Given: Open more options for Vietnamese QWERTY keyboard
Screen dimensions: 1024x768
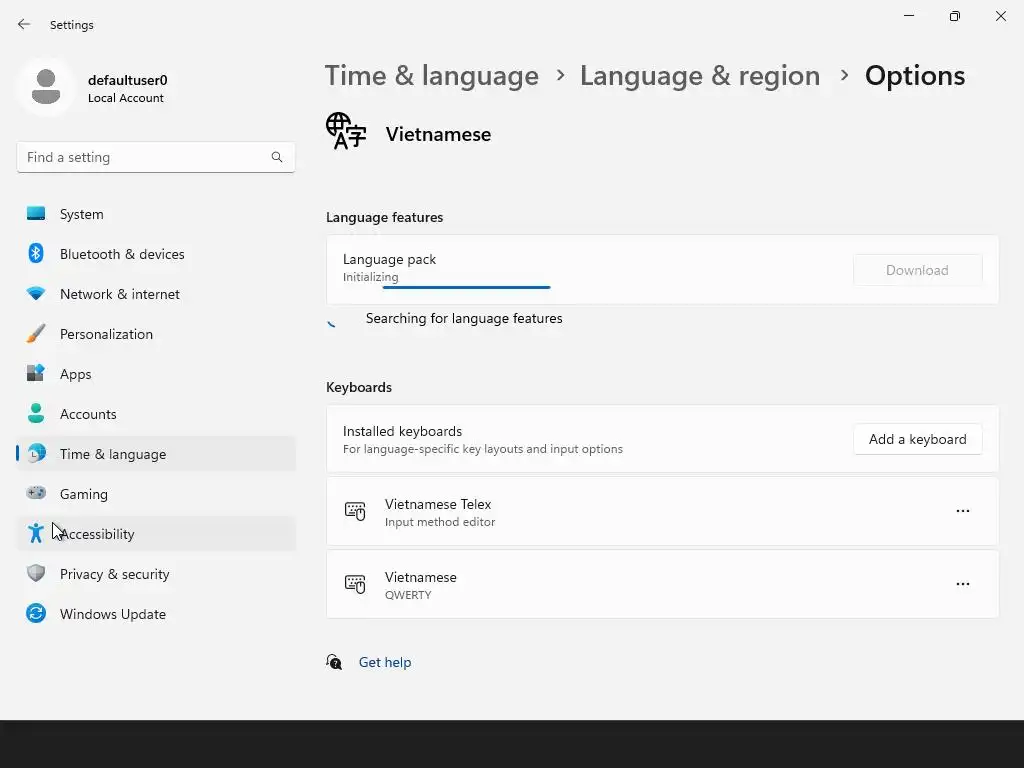Looking at the screenshot, I should point(962,584).
